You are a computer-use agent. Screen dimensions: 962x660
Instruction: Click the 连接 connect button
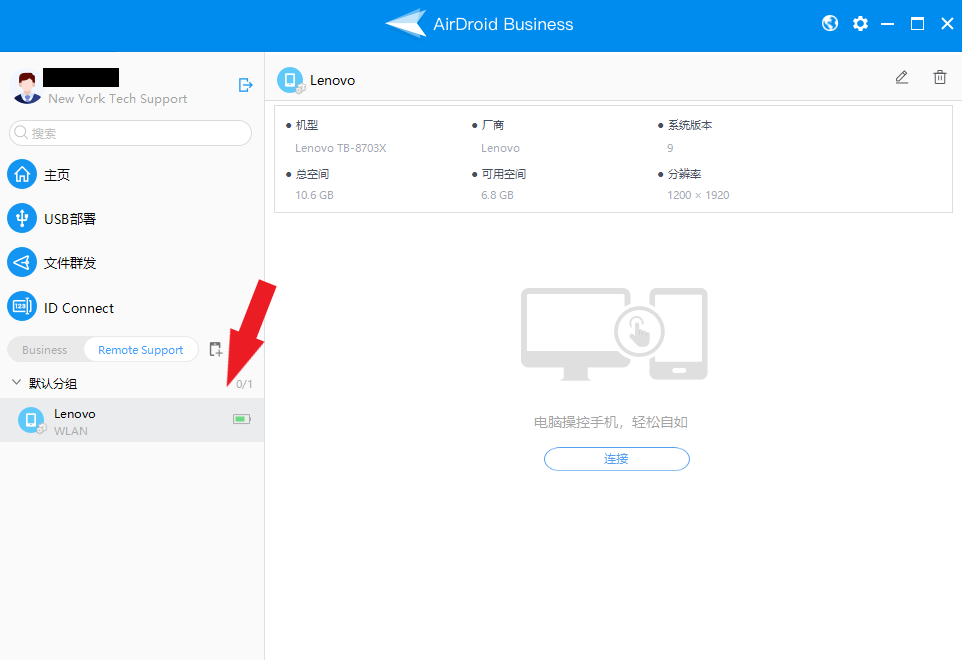point(617,459)
